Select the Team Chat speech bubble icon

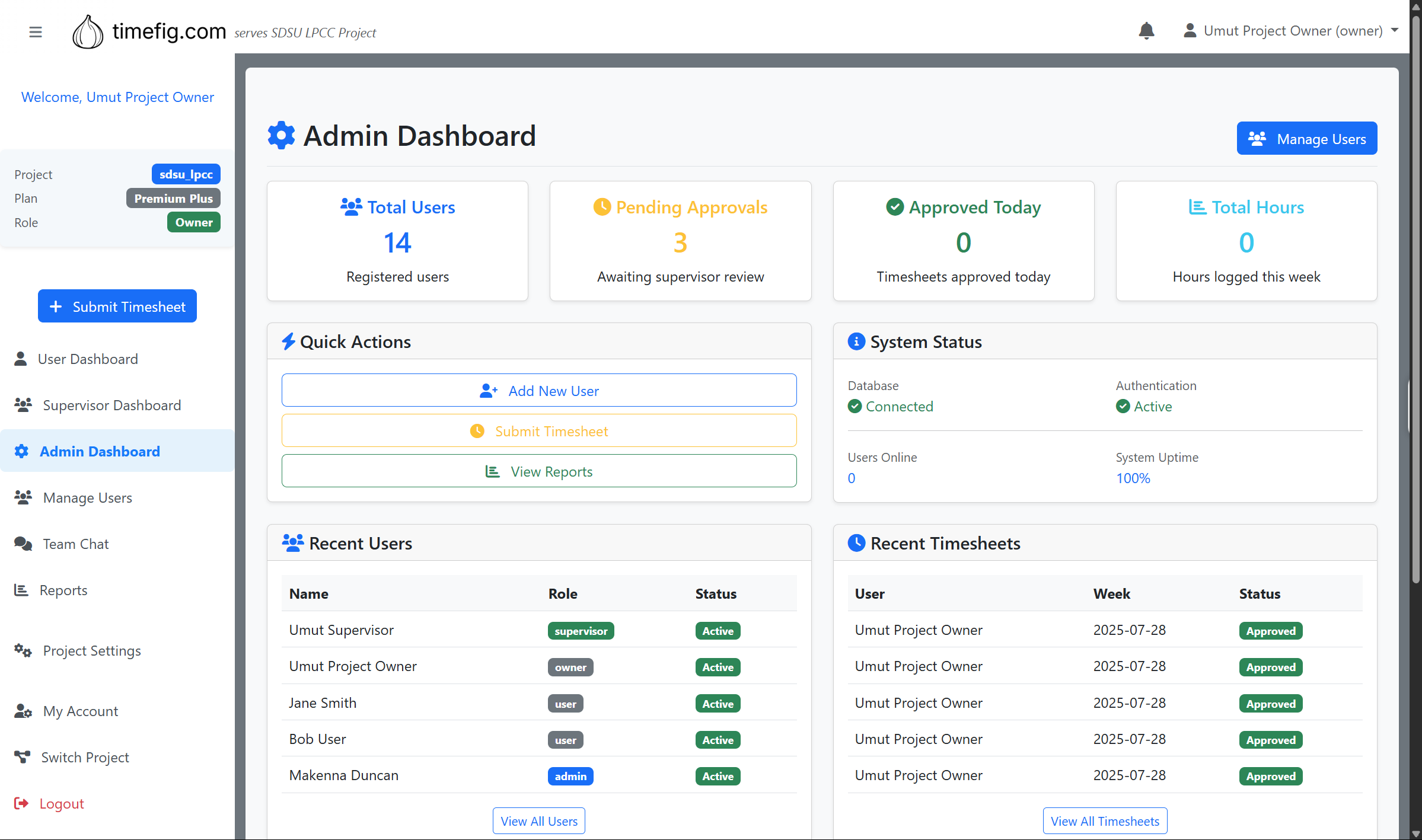coord(23,544)
